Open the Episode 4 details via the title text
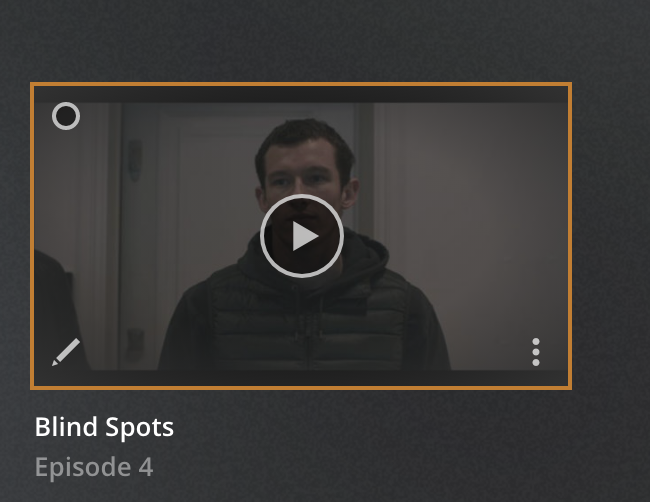The width and height of the screenshot is (650, 502). tap(104, 427)
